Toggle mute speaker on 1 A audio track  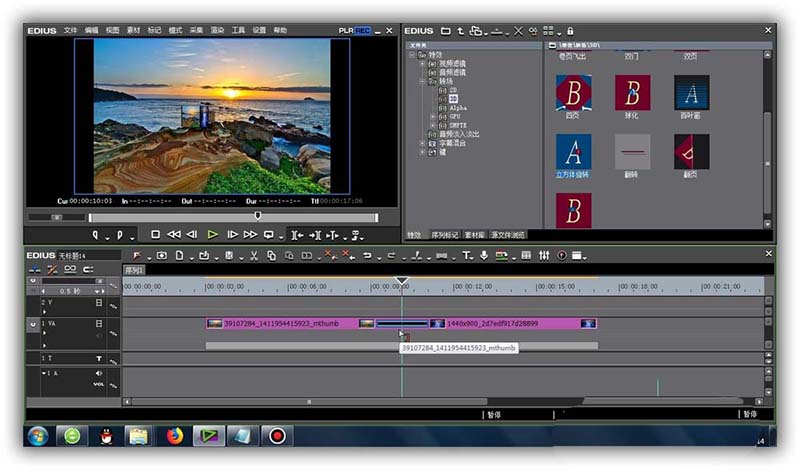click(98, 374)
